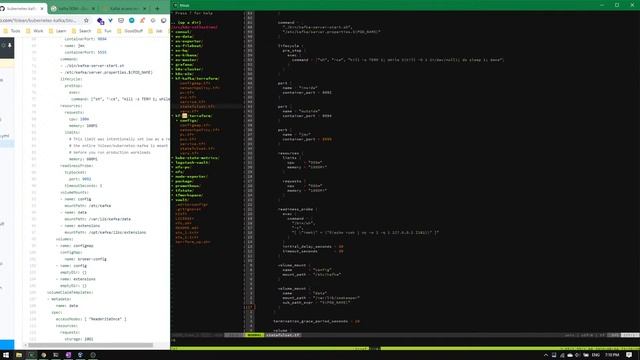The image size is (640, 360).
Task: Click the ENG language indicator in tray
Action: pyautogui.click(x=596, y=355)
